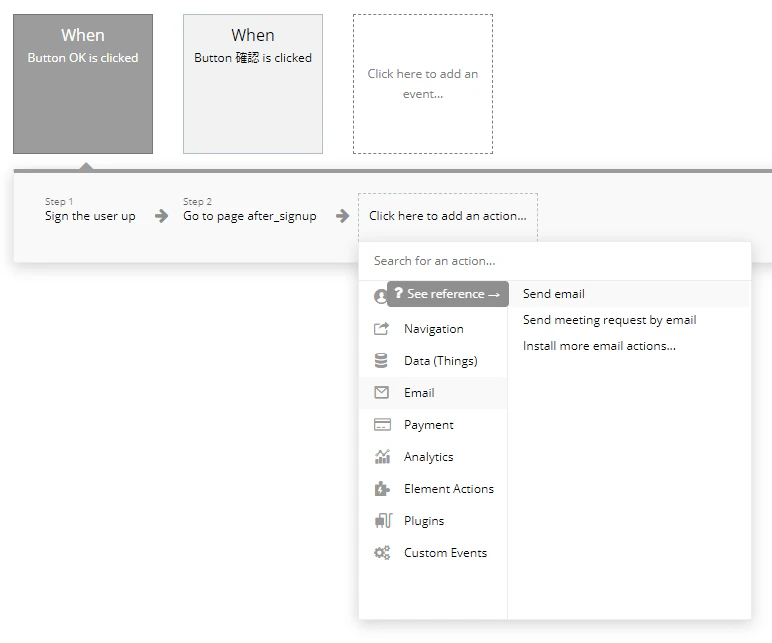Click the Account user icon
Viewport: 772px width, 643px height.
point(380,296)
